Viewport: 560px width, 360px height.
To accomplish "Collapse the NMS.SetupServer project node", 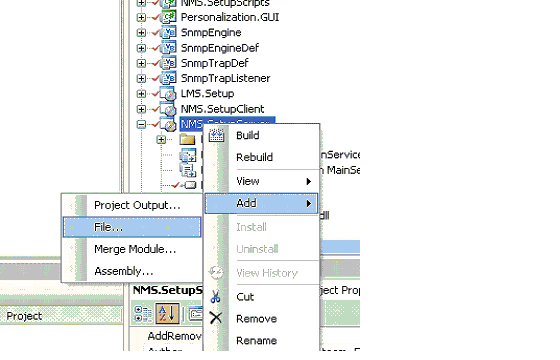I will pos(141,125).
